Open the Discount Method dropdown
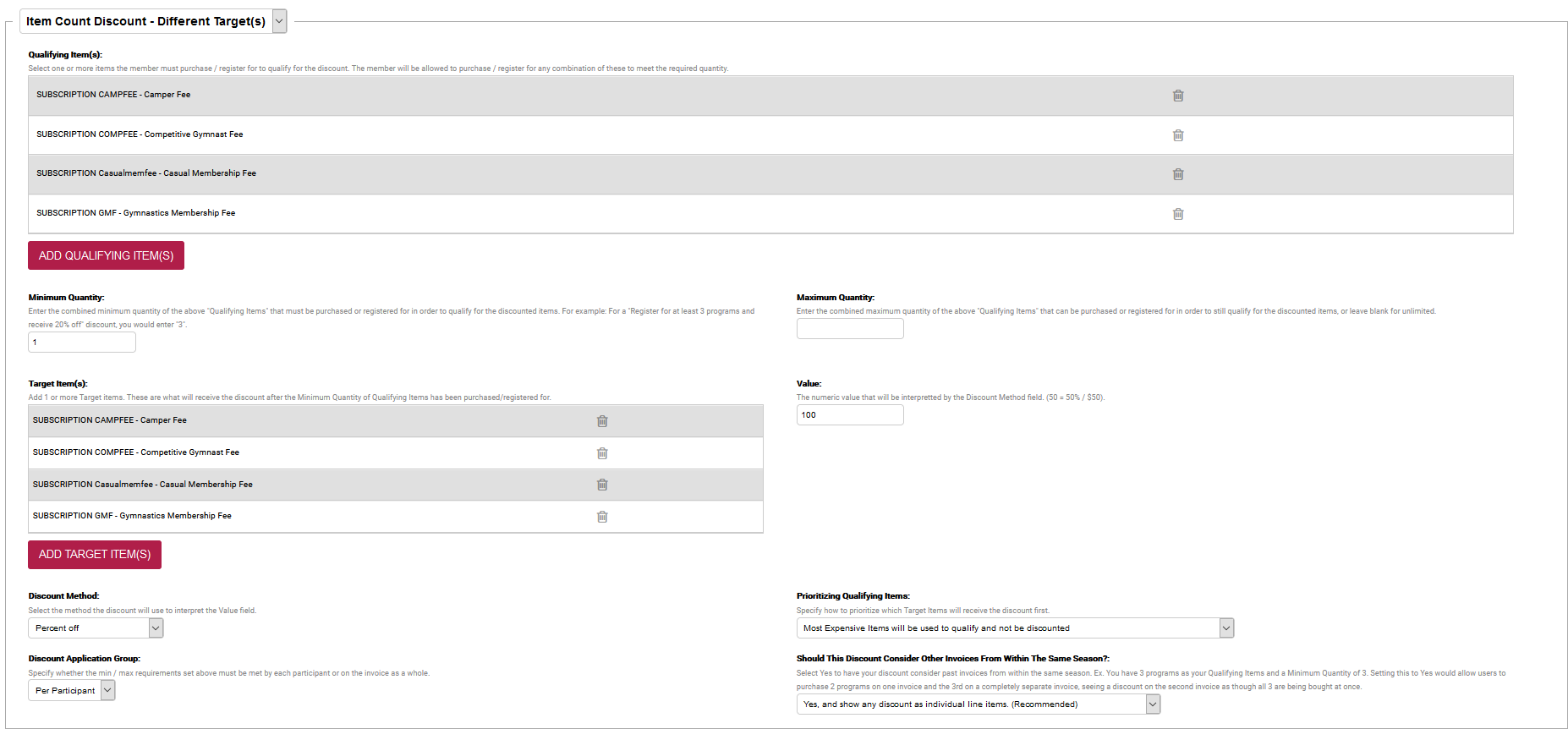This screenshot has height=729, width=1568. [x=96, y=628]
